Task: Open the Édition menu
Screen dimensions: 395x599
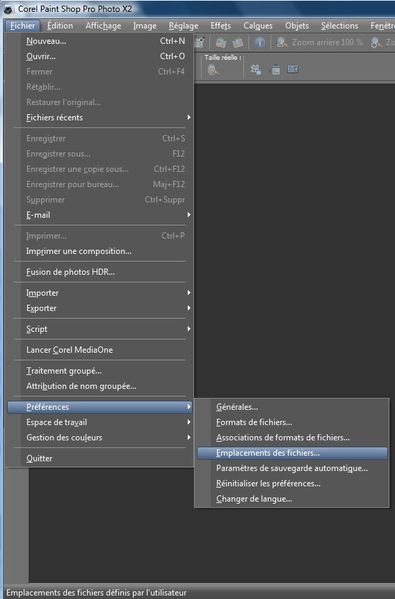Action: point(60,26)
